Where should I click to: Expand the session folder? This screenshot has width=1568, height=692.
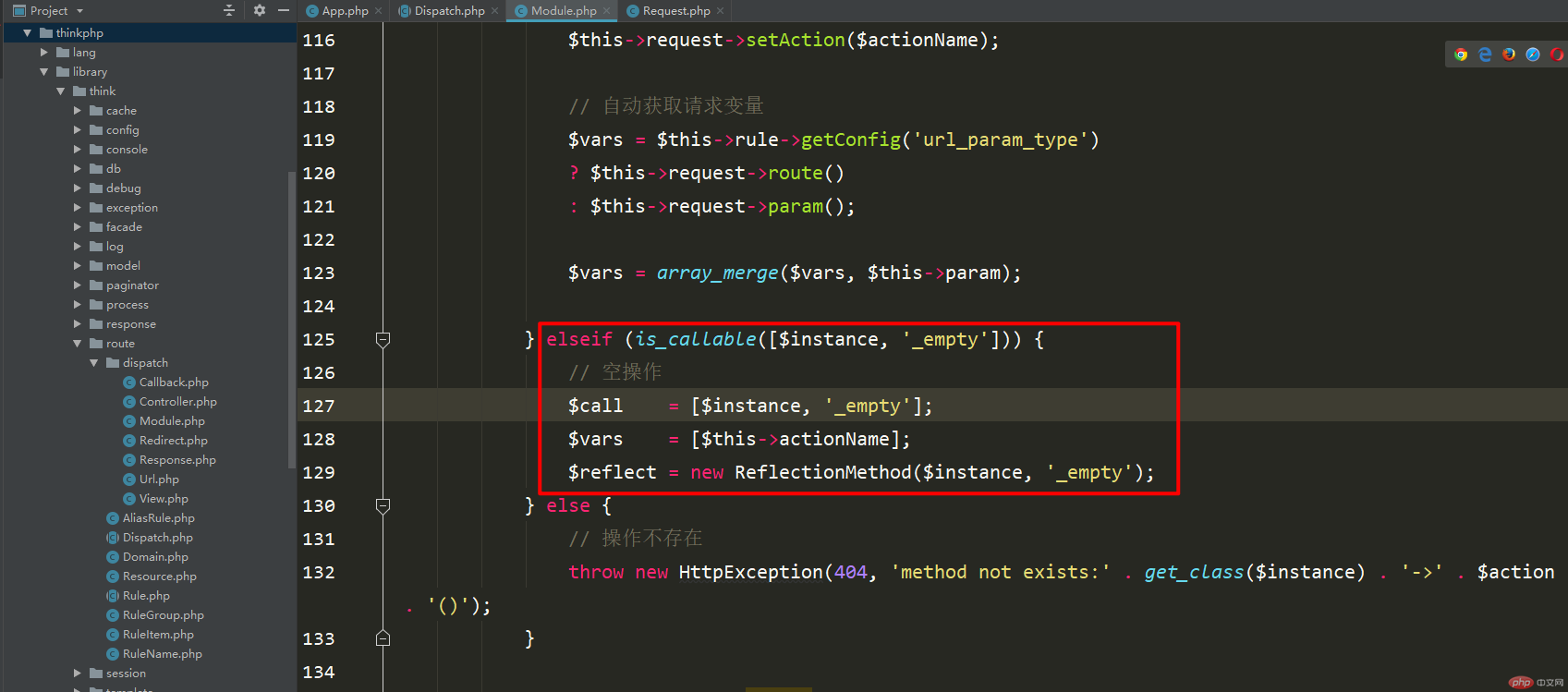tap(78, 673)
